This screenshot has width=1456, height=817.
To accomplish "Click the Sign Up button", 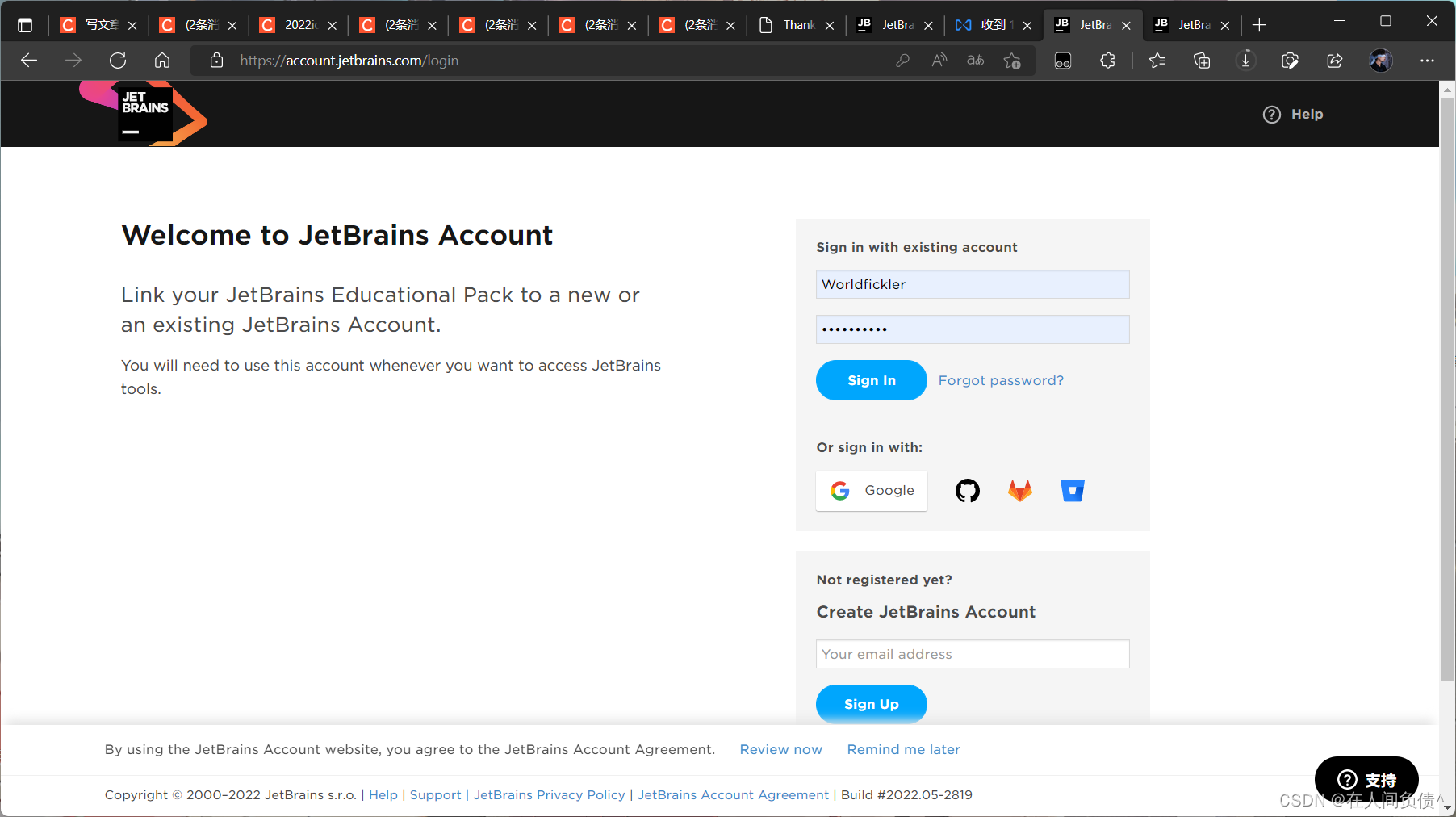I will coord(872,704).
